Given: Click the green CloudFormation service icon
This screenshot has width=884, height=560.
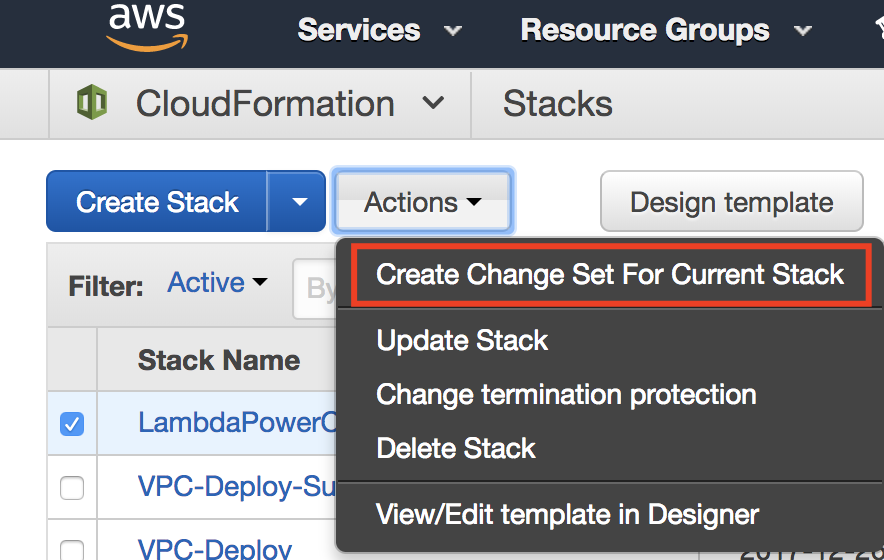Looking at the screenshot, I should tap(92, 103).
